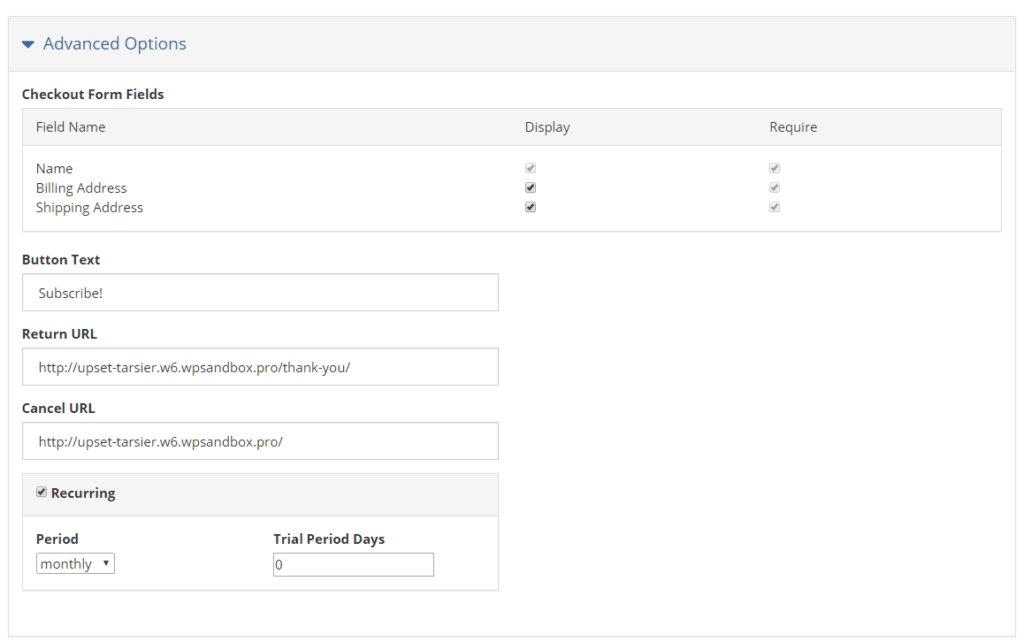Focus the Button Text input field

[x=260, y=293]
